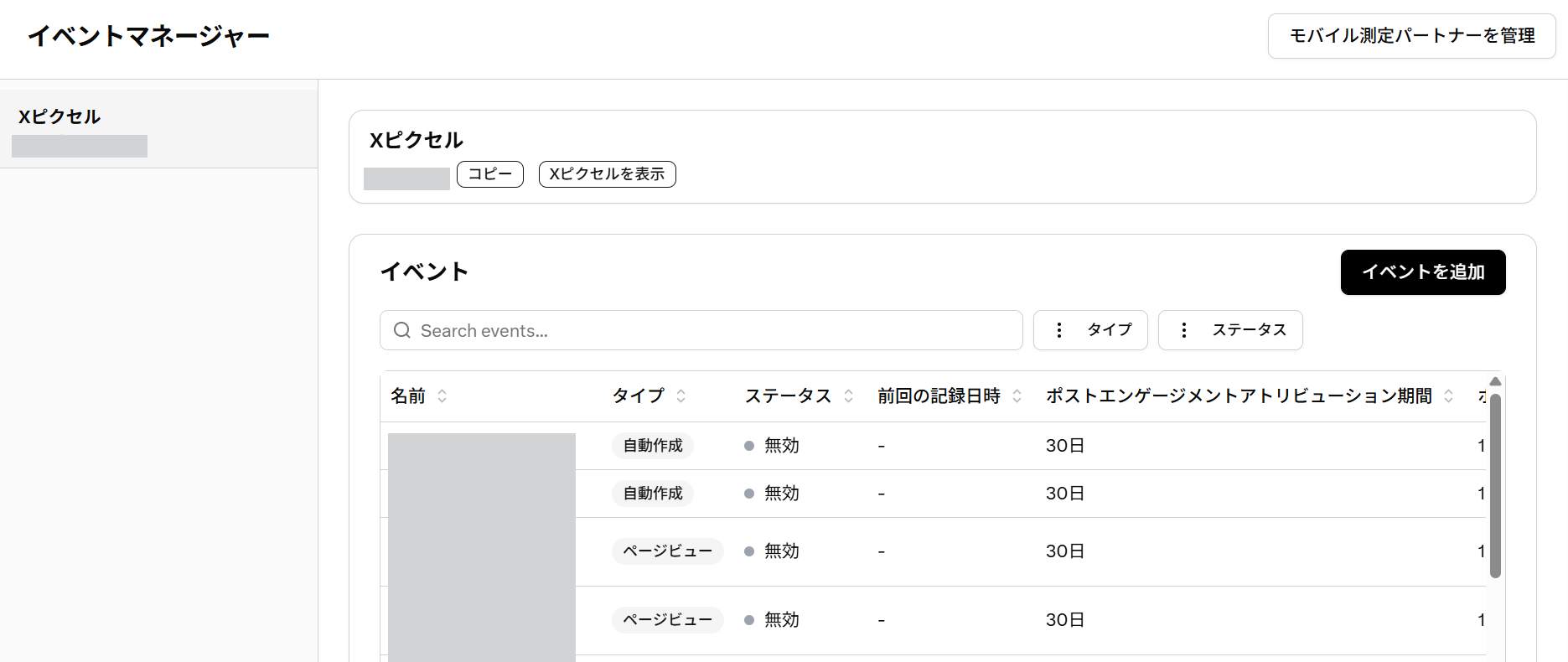Sort by 前回の記録日時 column arrows
1568x662 pixels.
(x=1017, y=396)
